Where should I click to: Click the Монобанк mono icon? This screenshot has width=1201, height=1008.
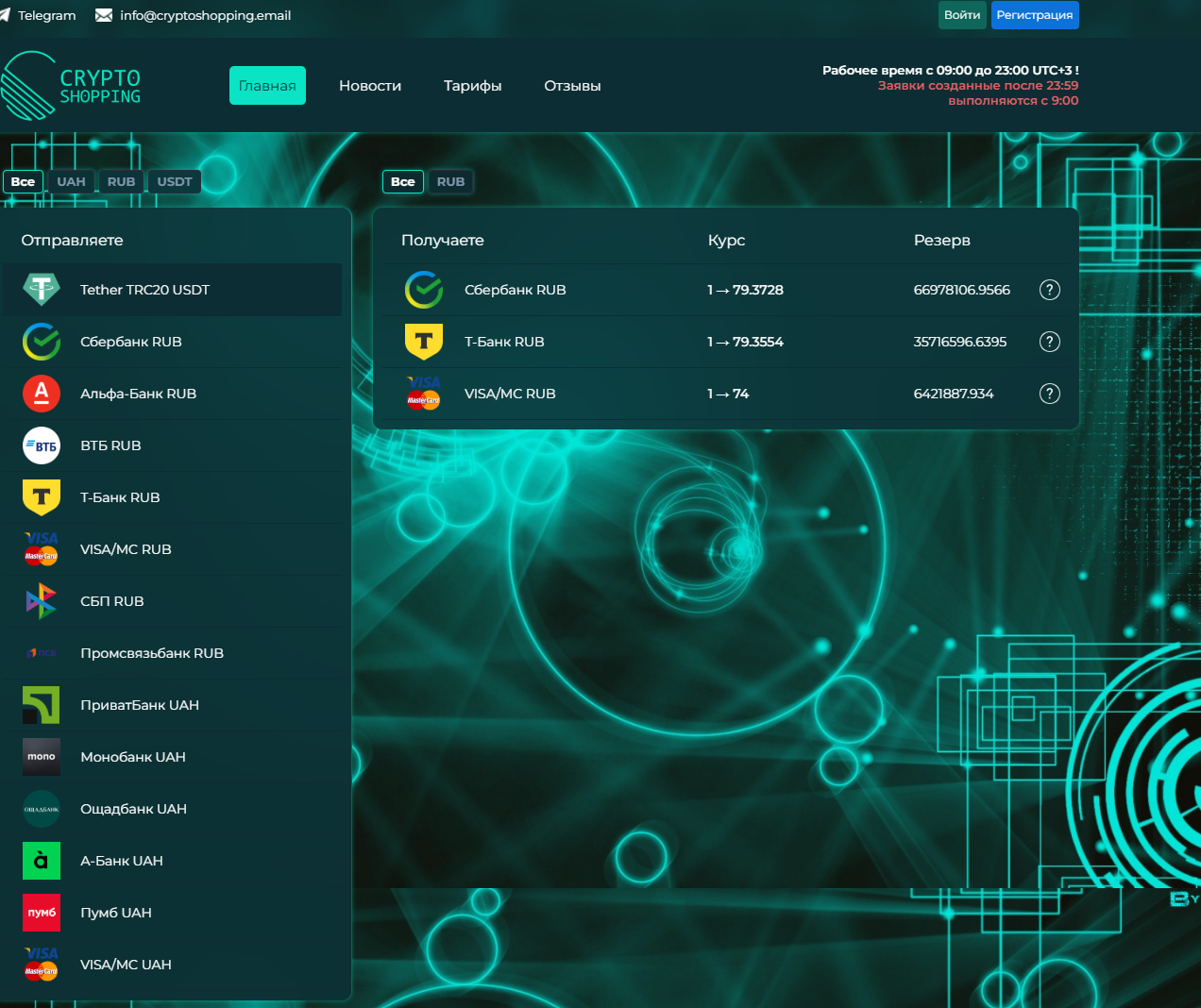click(x=42, y=757)
